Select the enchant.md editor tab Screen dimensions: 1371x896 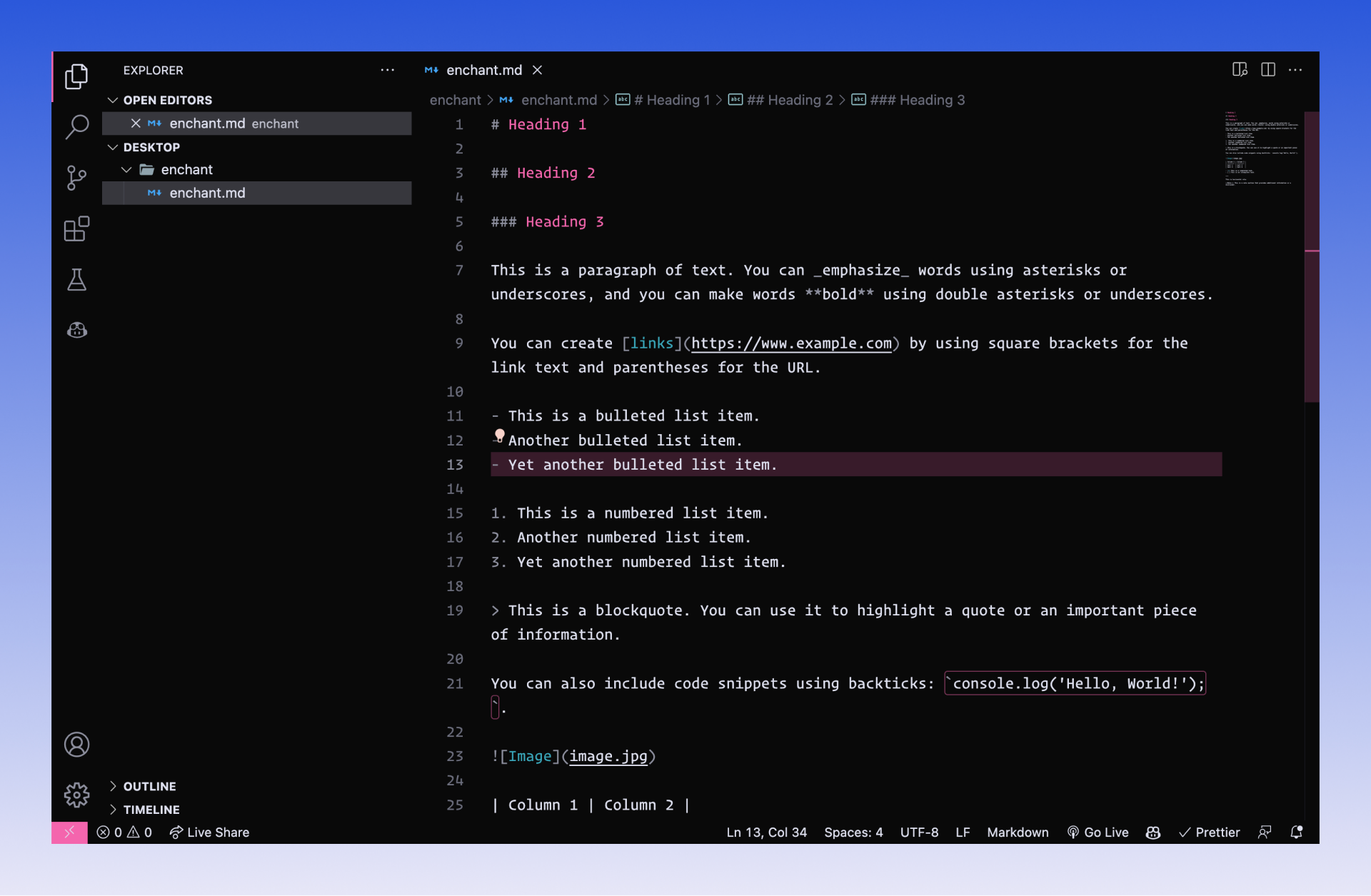coord(483,70)
